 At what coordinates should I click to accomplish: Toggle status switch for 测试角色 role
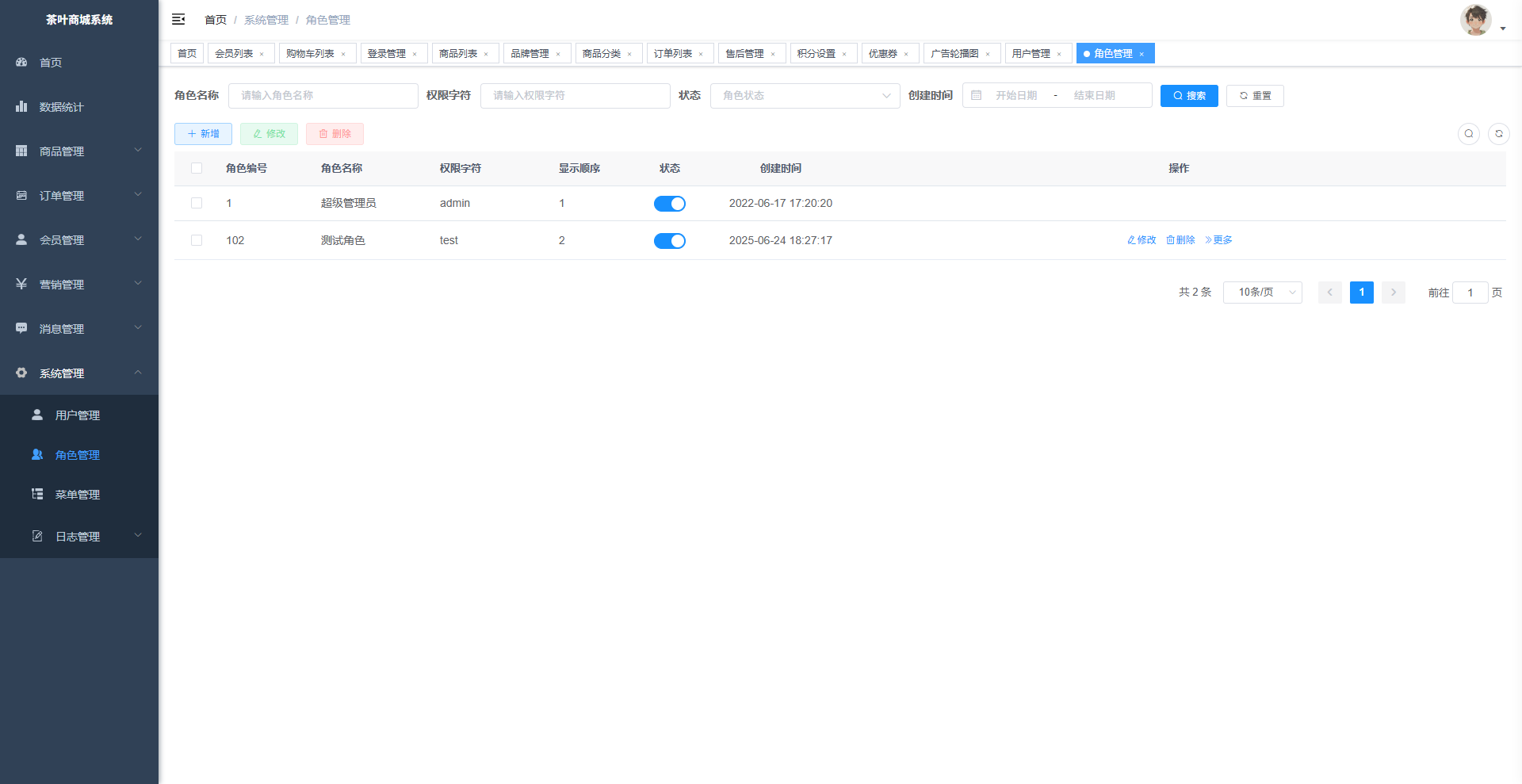tap(669, 241)
